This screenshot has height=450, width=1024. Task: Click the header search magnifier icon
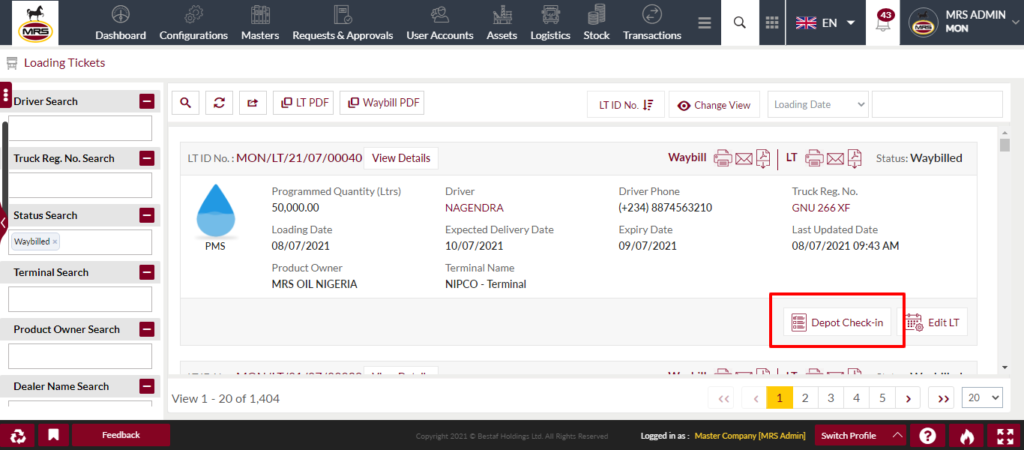click(x=739, y=23)
